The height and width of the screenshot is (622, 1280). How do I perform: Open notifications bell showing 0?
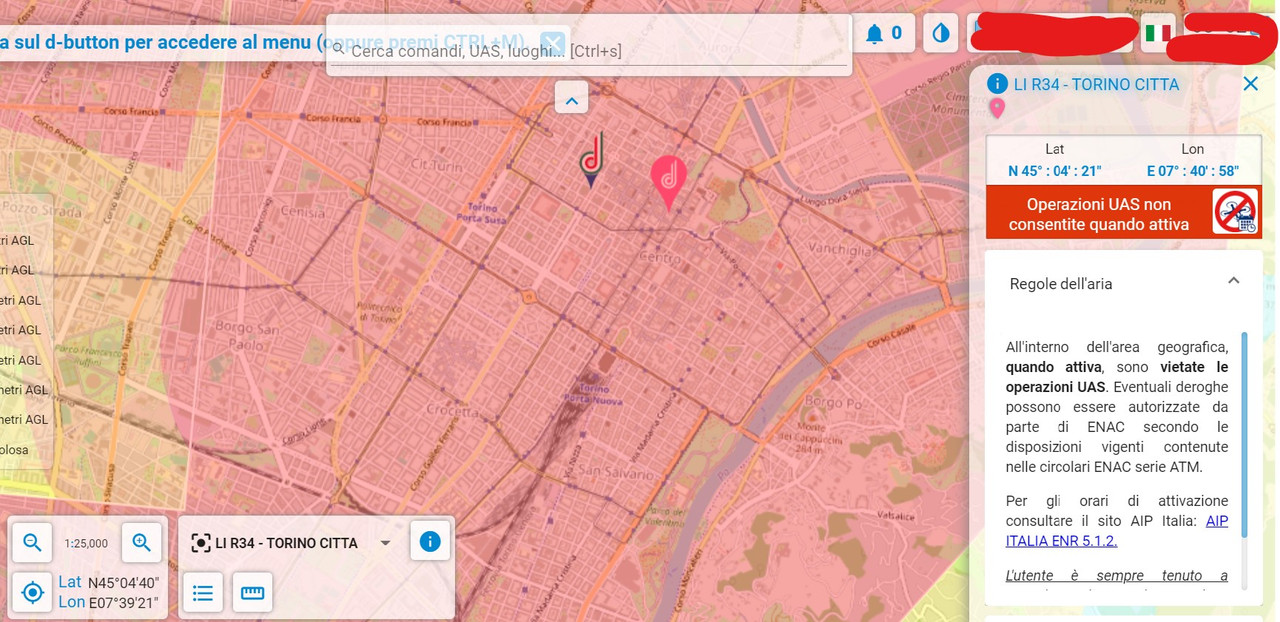(883, 33)
